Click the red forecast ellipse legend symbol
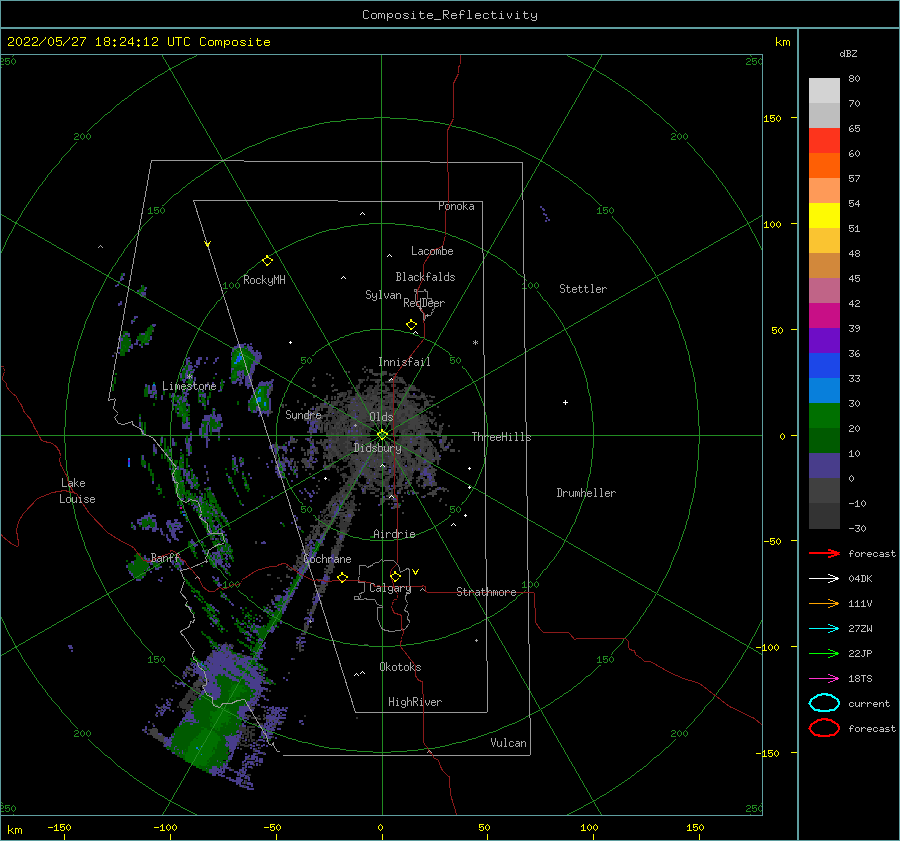The image size is (900, 841). 824,728
